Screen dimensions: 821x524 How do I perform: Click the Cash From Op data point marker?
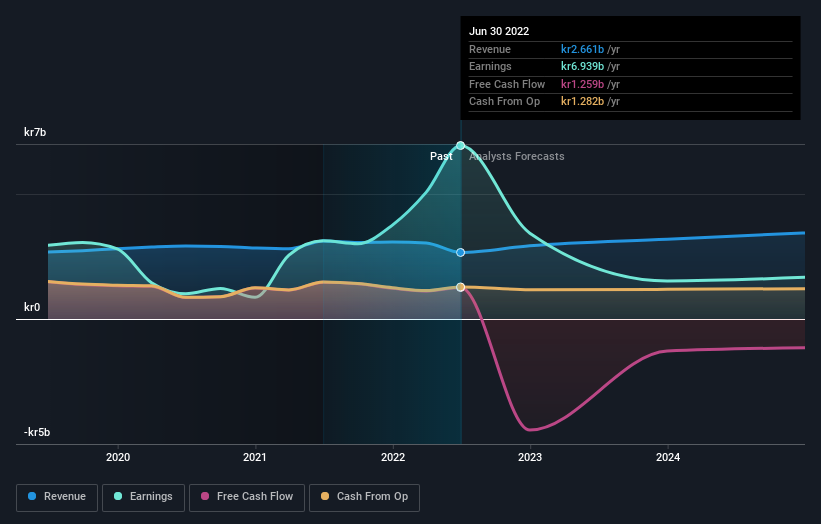coord(460,287)
